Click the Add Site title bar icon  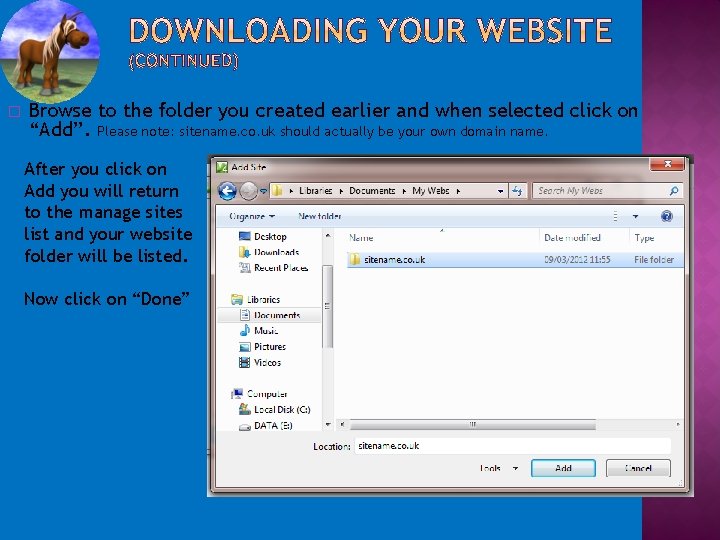coord(222,167)
